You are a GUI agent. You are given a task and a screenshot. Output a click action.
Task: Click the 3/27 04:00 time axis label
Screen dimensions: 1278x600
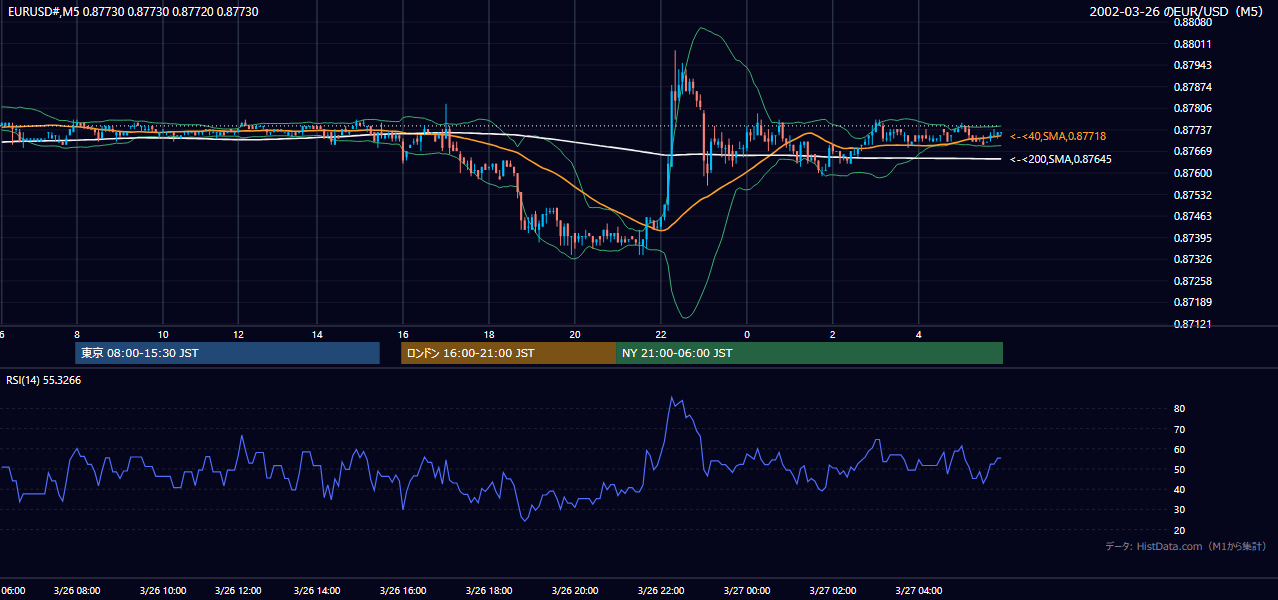tap(918, 591)
